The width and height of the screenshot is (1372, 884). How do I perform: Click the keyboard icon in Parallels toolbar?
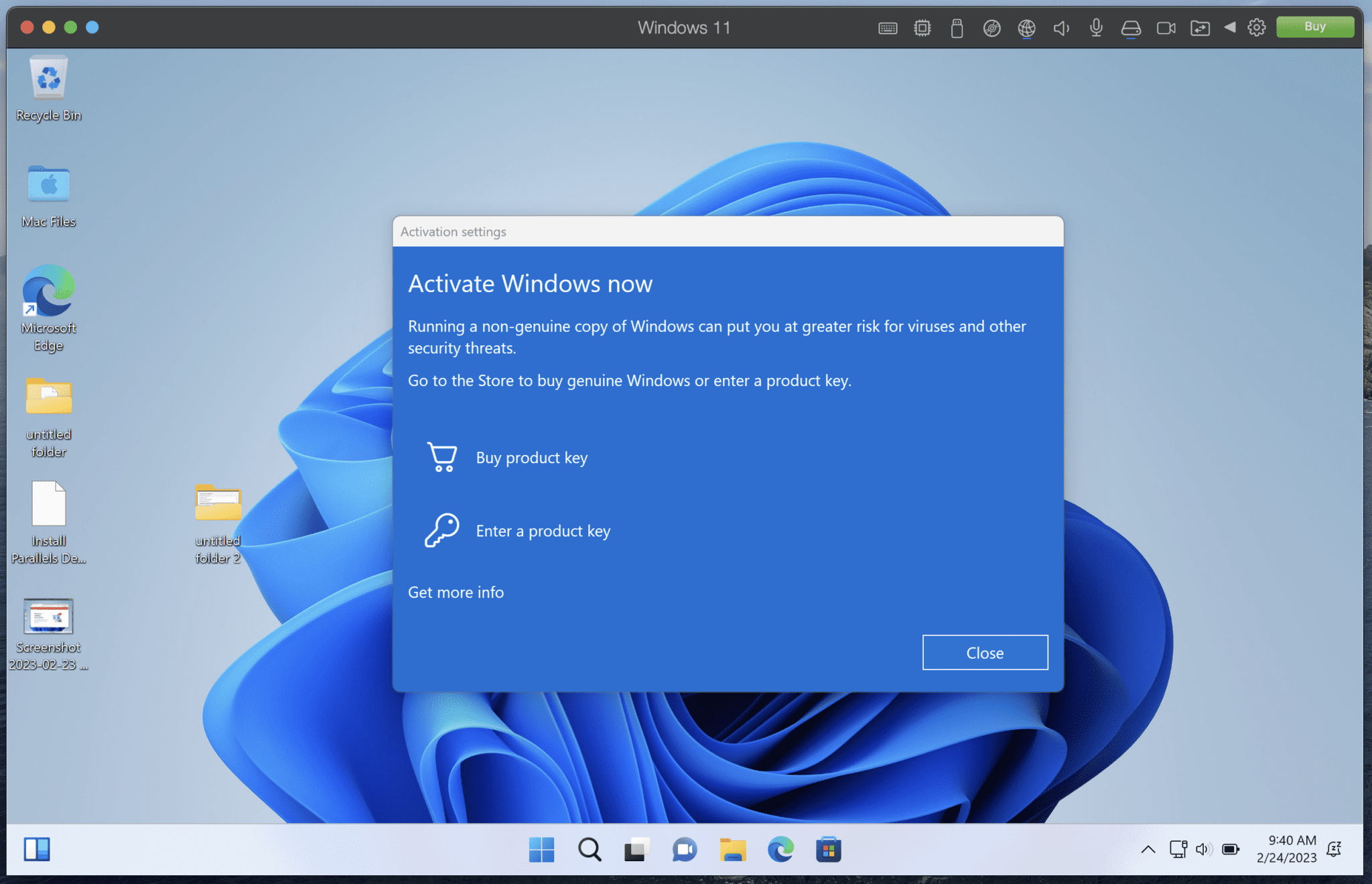coord(887,27)
